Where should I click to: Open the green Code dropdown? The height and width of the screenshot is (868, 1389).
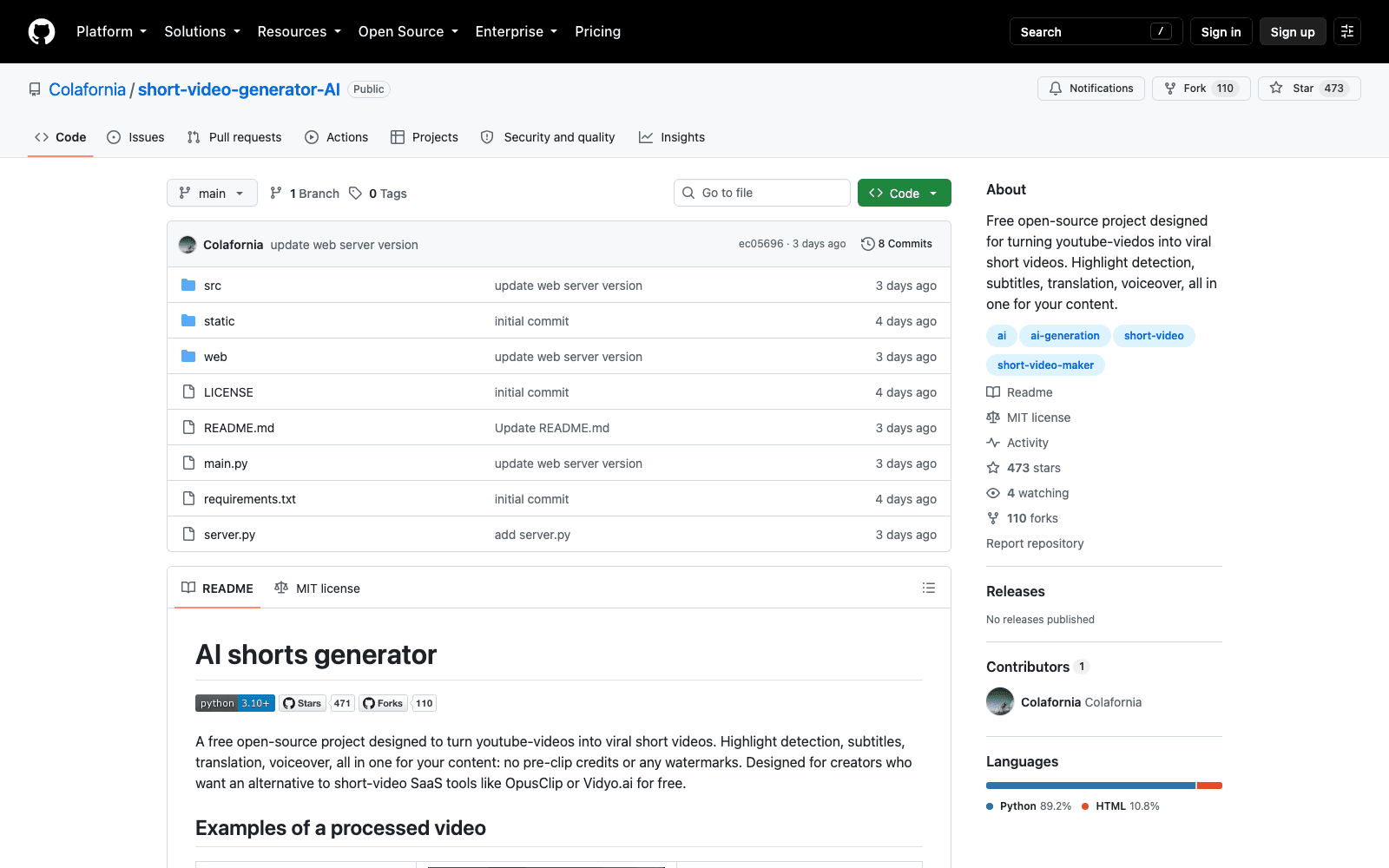904,193
